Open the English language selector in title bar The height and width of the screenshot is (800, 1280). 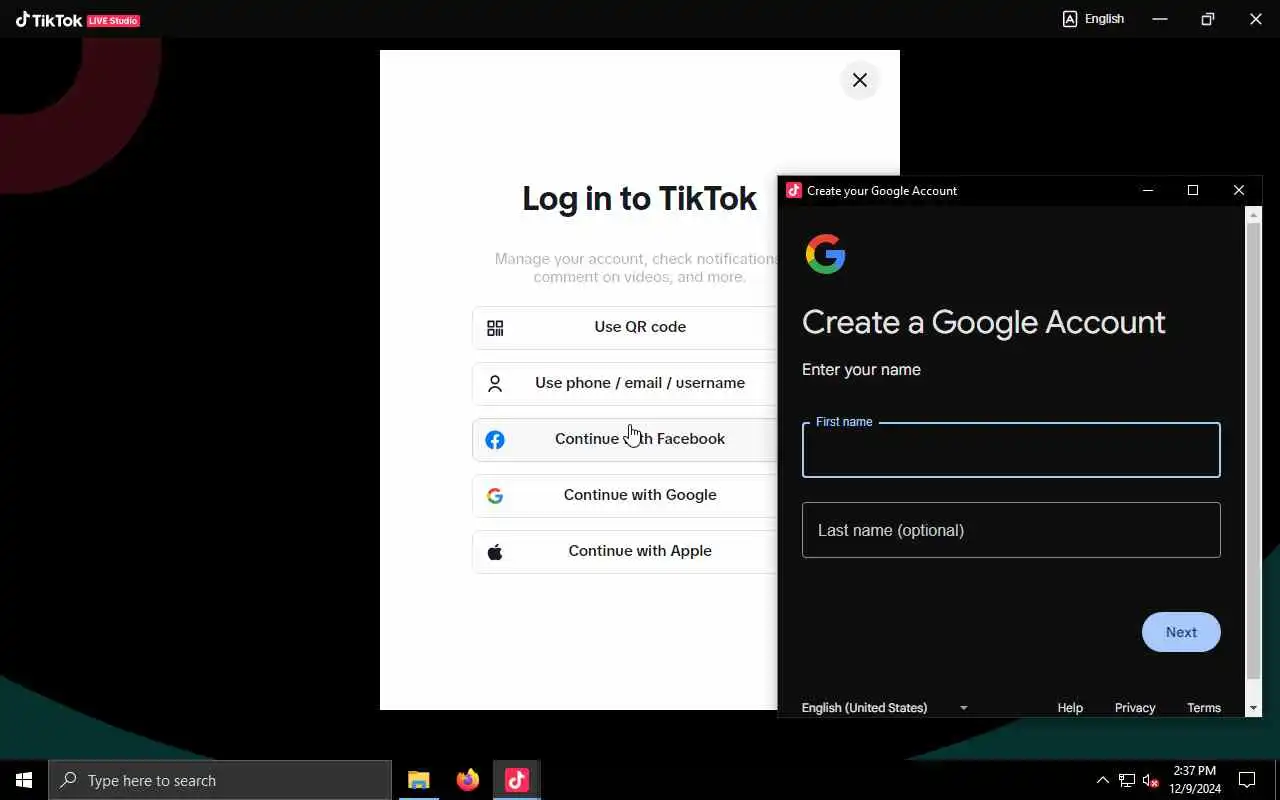(1093, 19)
